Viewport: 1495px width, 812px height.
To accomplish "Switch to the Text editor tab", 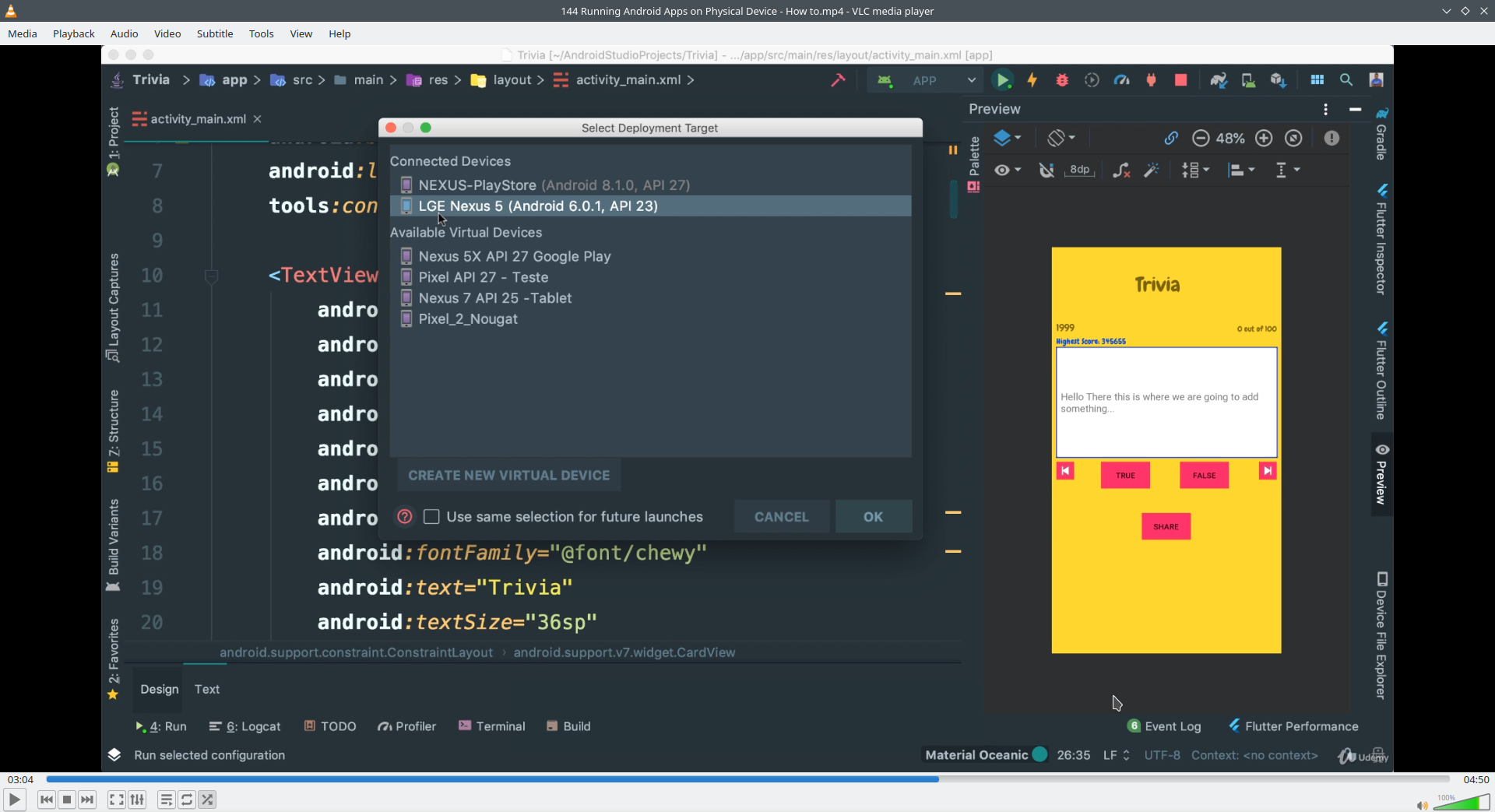I will pos(207,689).
